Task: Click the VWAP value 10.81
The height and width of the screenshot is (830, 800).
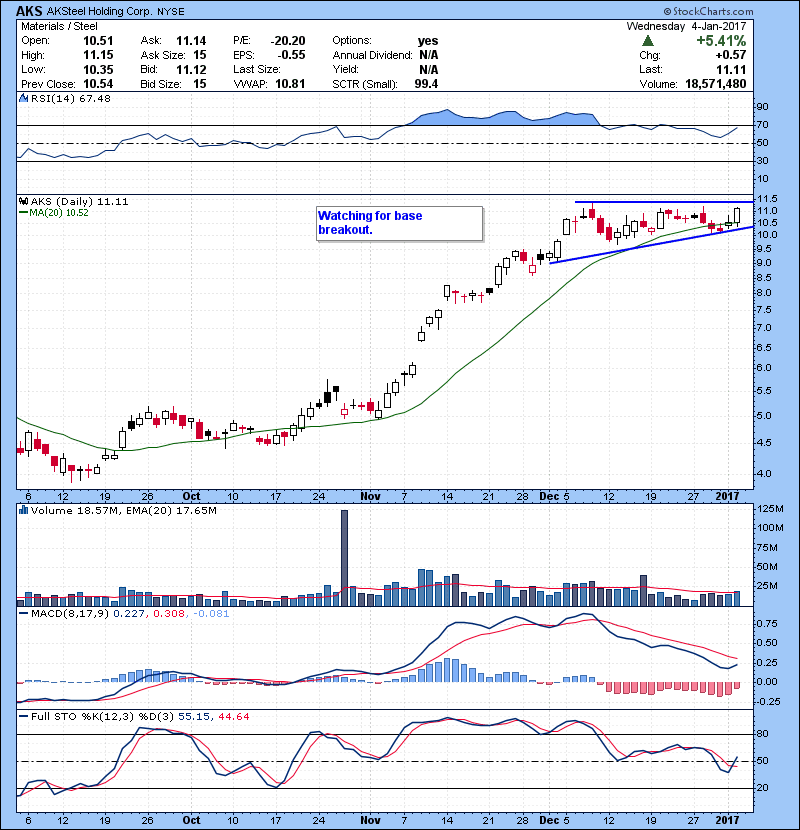Action: [290, 84]
